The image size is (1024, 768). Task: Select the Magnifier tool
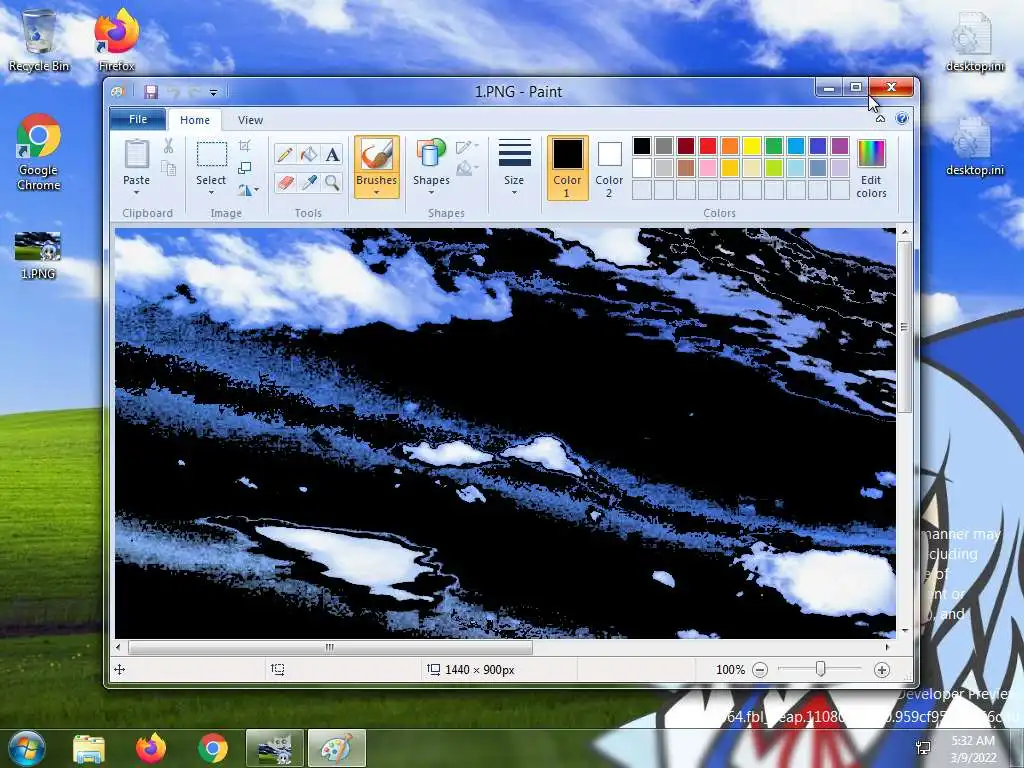point(332,182)
